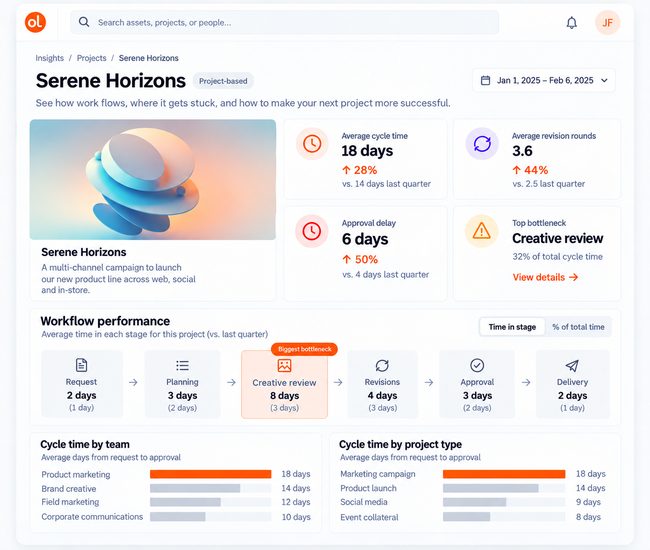
Task: Click the Project-based tag
Action: [223, 81]
